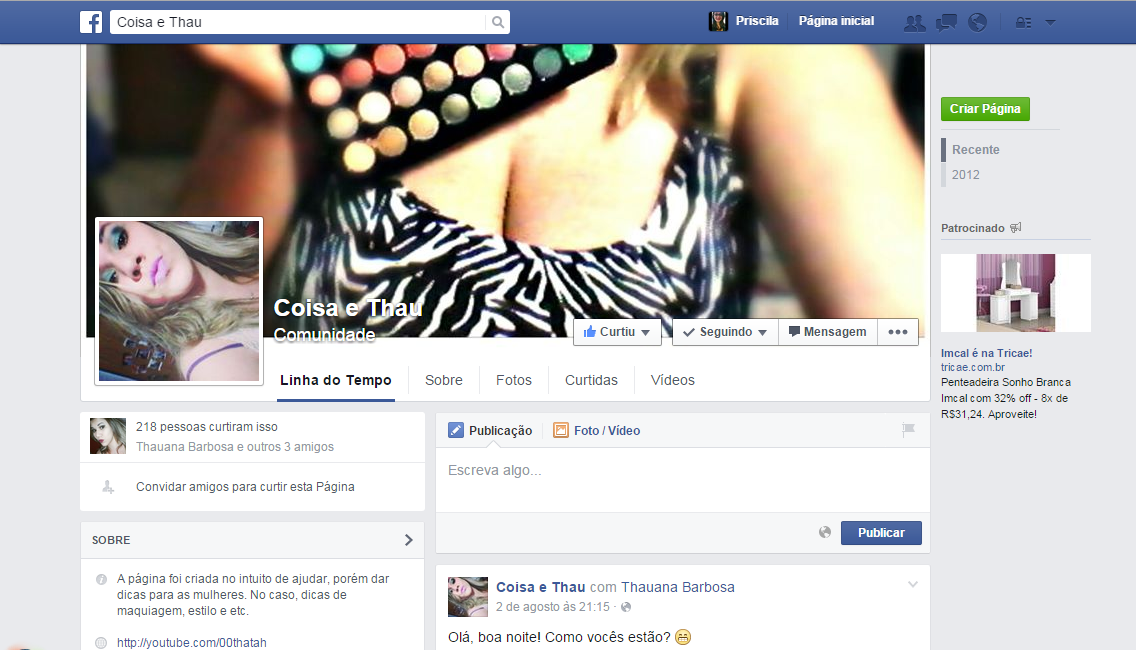Switch to the Curtidas tab

click(591, 380)
